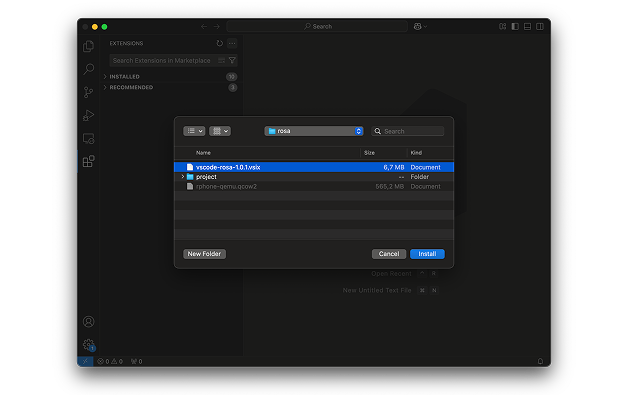Open the Remote Explorer view

coord(89,139)
